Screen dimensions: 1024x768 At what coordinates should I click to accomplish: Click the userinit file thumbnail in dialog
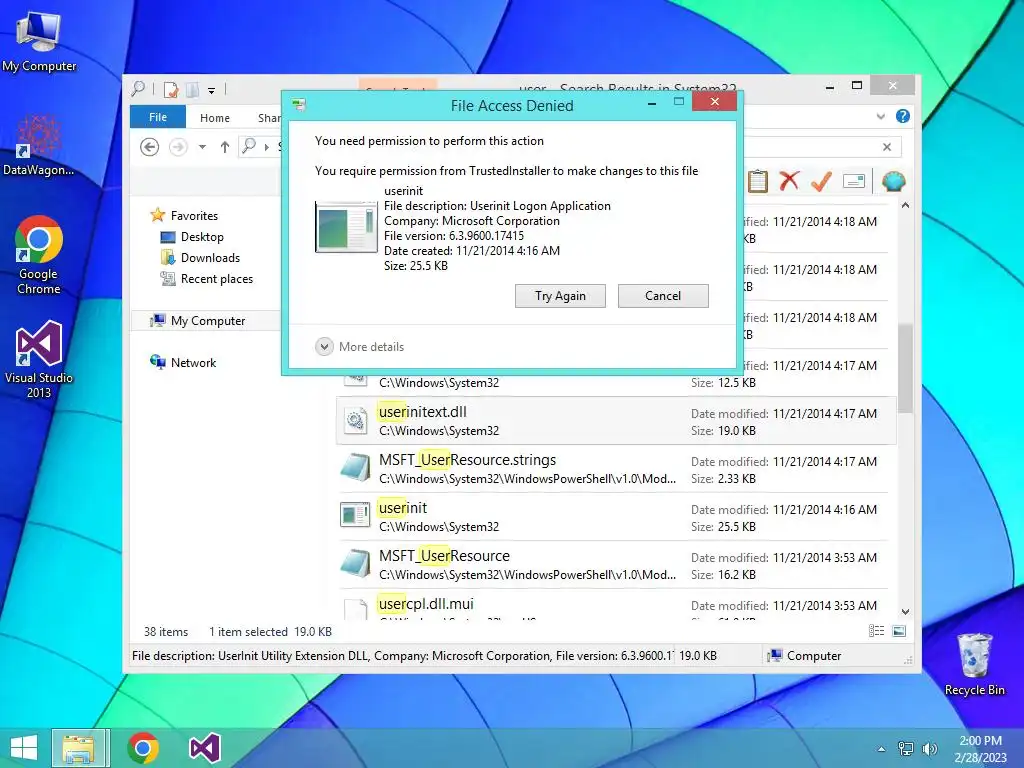click(x=346, y=227)
